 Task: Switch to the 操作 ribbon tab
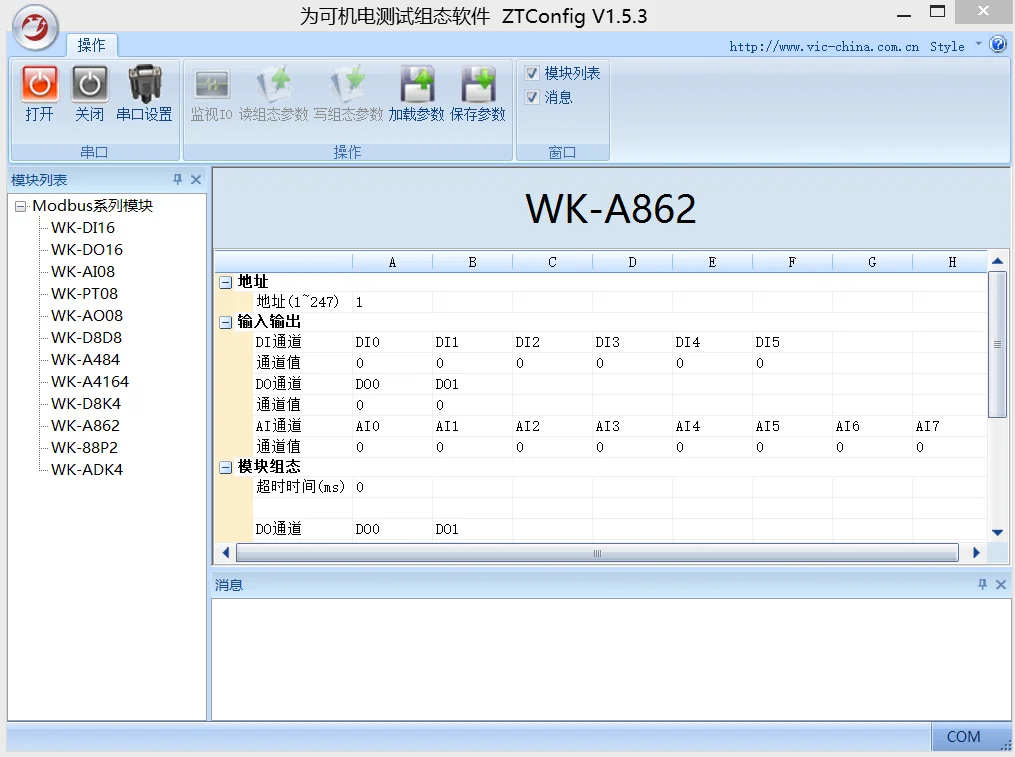[91, 45]
